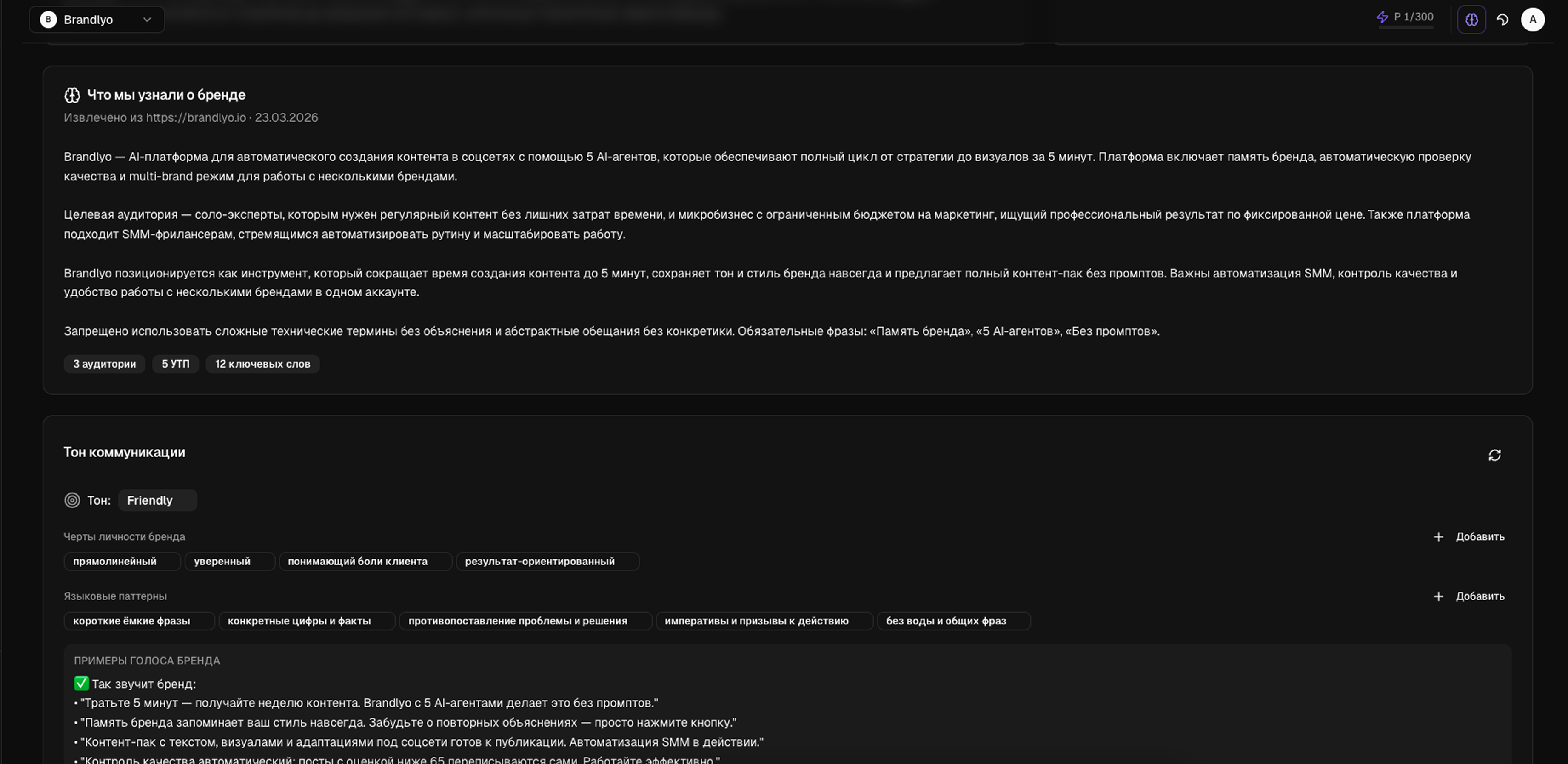This screenshot has width=1568, height=764.
Task: Select the 3 аудитории tag
Action: tap(105, 364)
